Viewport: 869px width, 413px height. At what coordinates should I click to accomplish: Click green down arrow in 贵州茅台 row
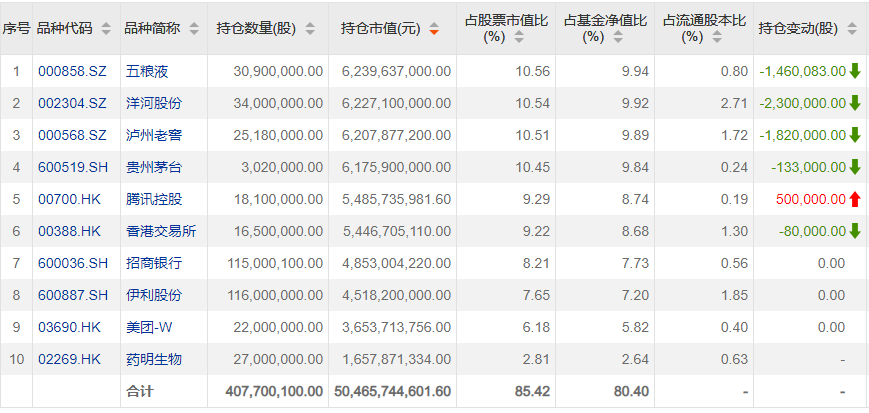coord(855,167)
